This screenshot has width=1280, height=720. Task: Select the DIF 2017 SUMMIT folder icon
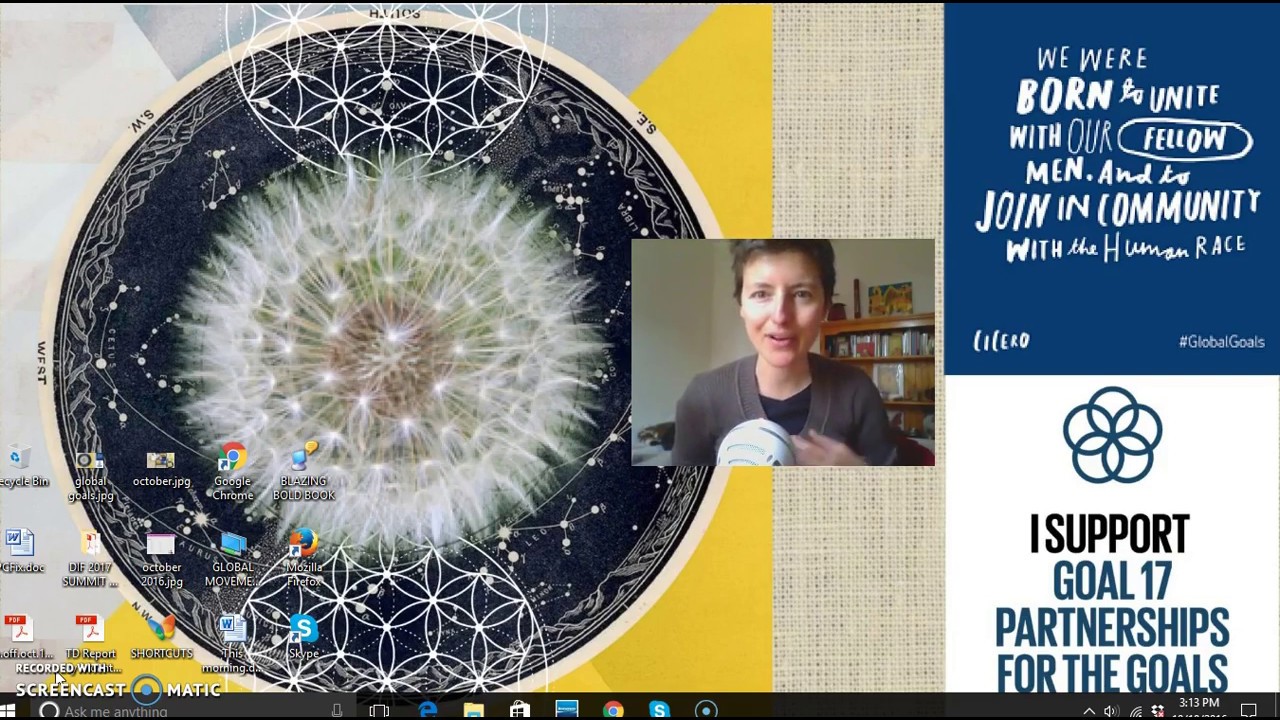pos(90,559)
